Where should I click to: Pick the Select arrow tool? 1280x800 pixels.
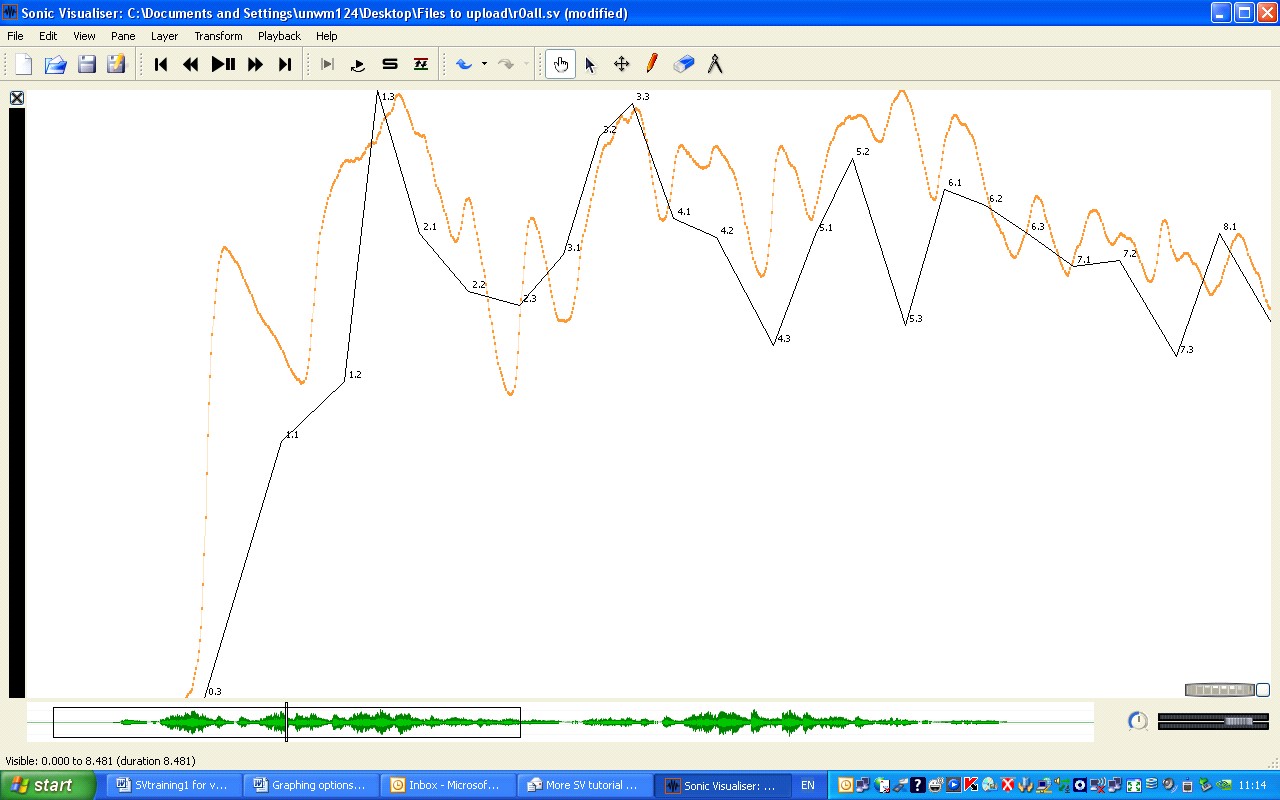coord(590,64)
